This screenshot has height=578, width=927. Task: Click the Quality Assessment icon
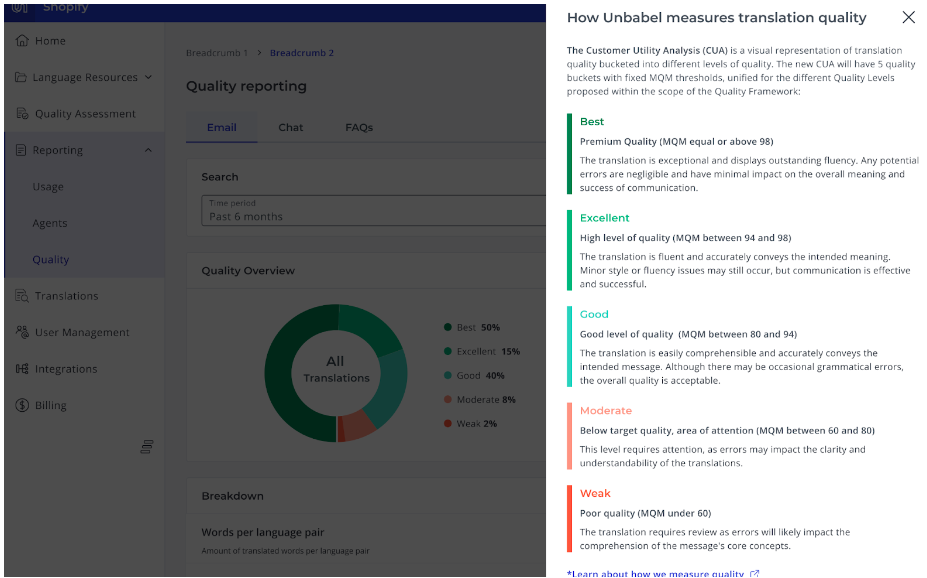coord(22,113)
